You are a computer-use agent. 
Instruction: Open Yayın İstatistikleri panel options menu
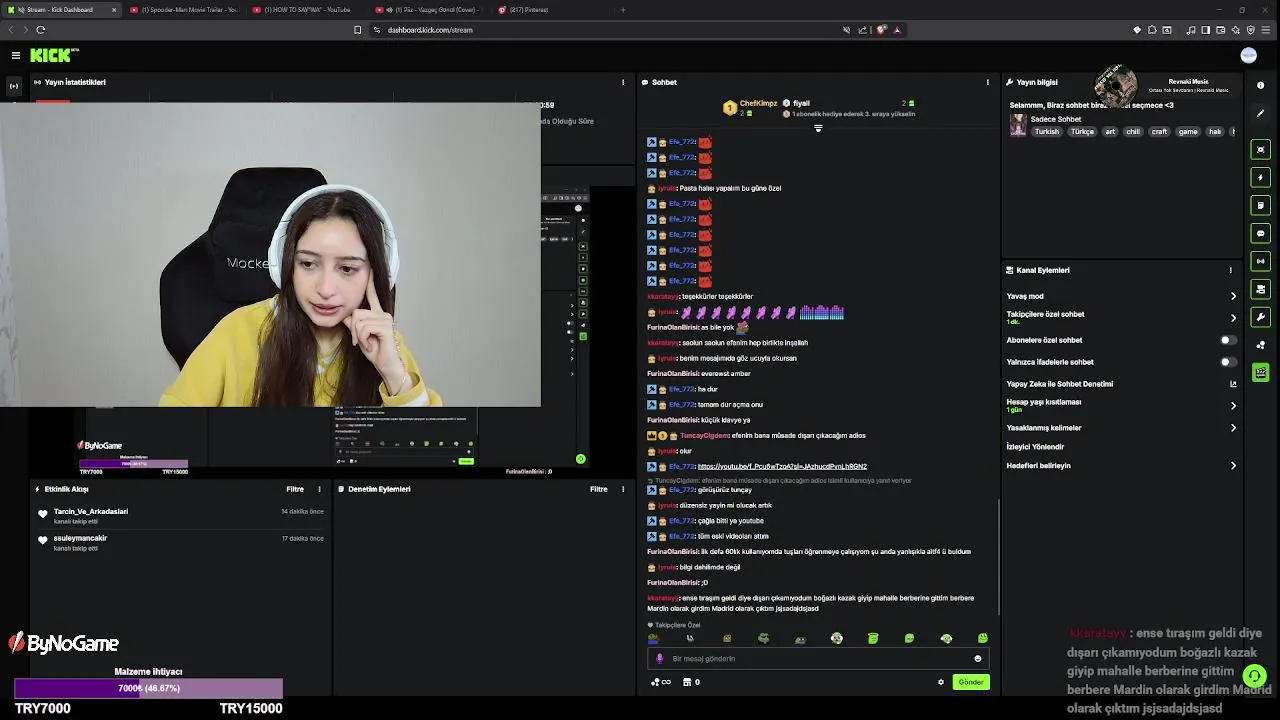point(623,82)
